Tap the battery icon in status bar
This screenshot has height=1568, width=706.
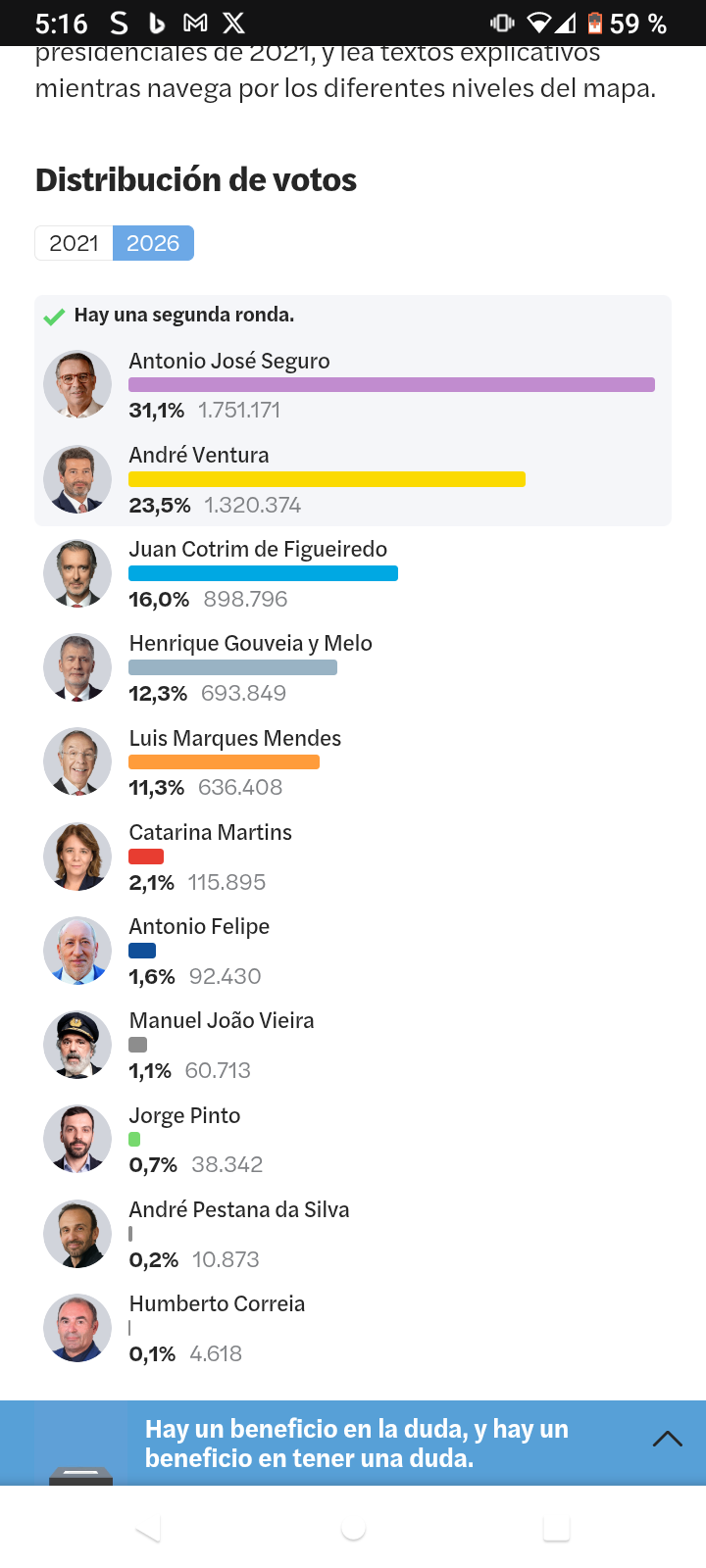tap(594, 23)
